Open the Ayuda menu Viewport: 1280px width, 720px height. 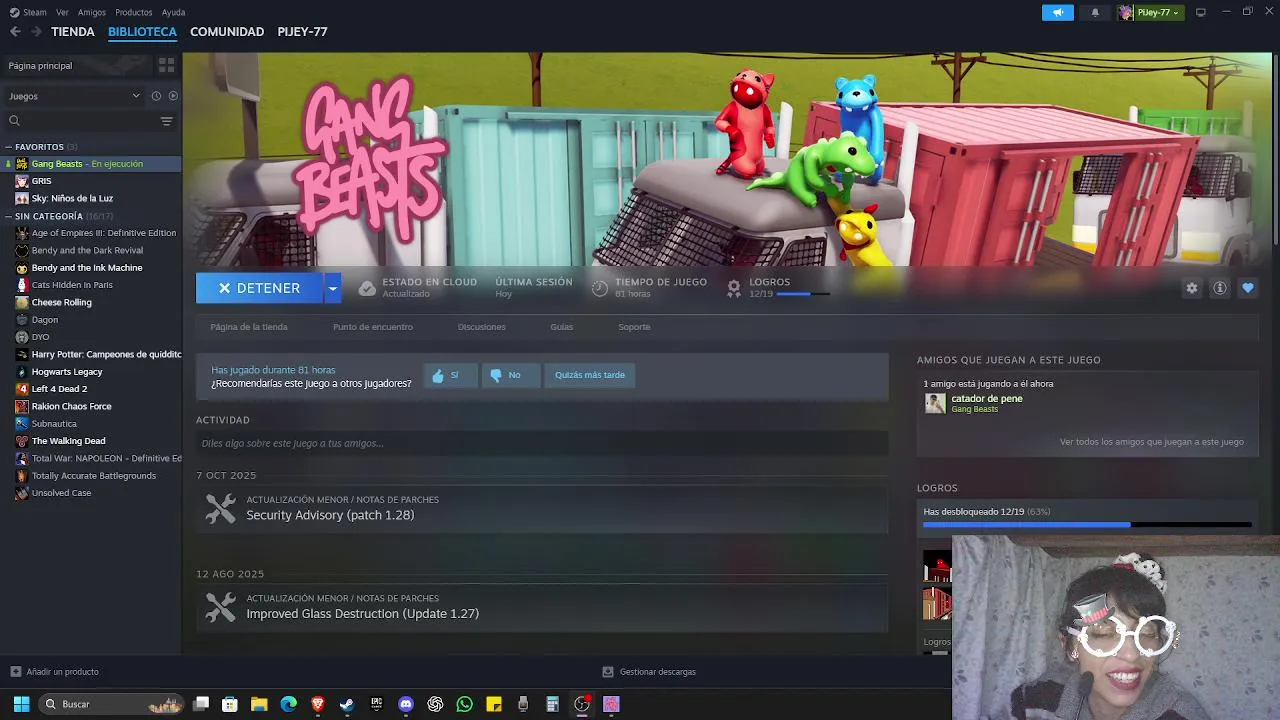tap(173, 12)
